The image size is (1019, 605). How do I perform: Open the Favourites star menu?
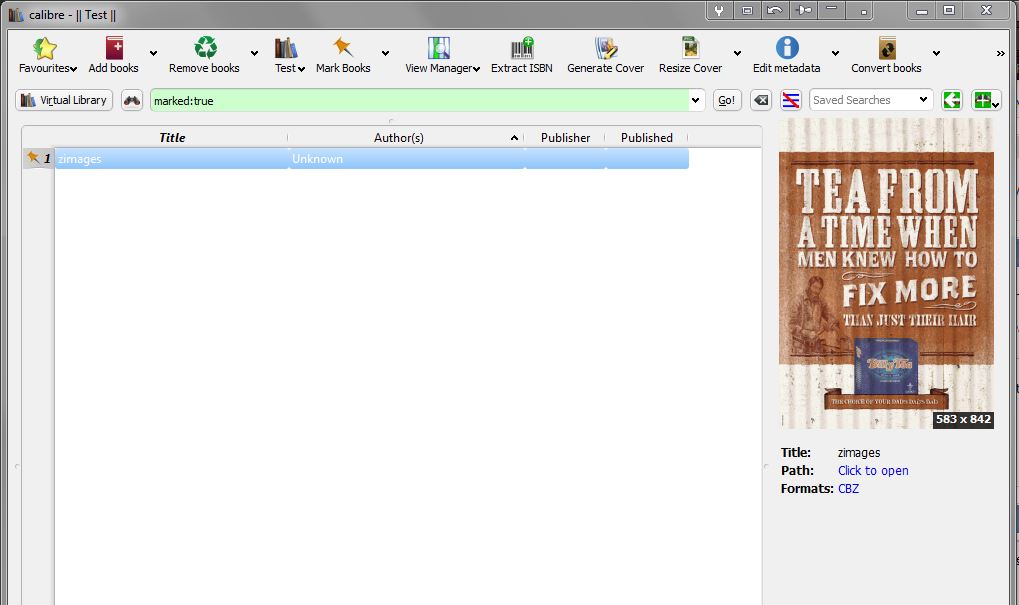tap(44, 48)
